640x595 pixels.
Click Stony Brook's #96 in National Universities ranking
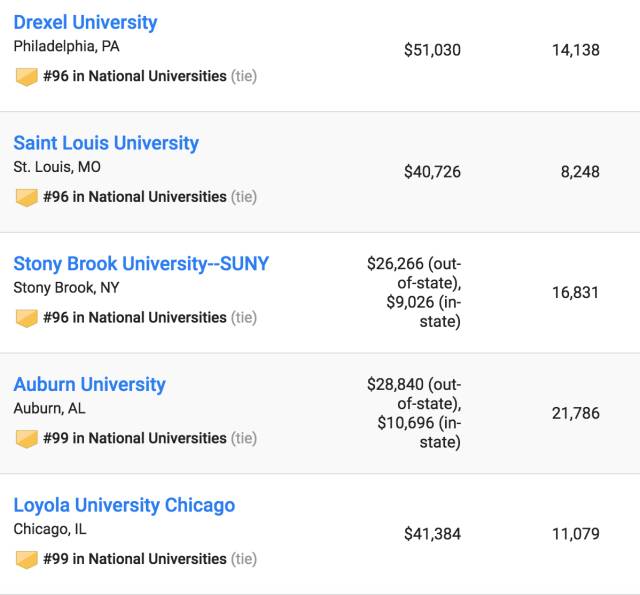[x=134, y=318]
